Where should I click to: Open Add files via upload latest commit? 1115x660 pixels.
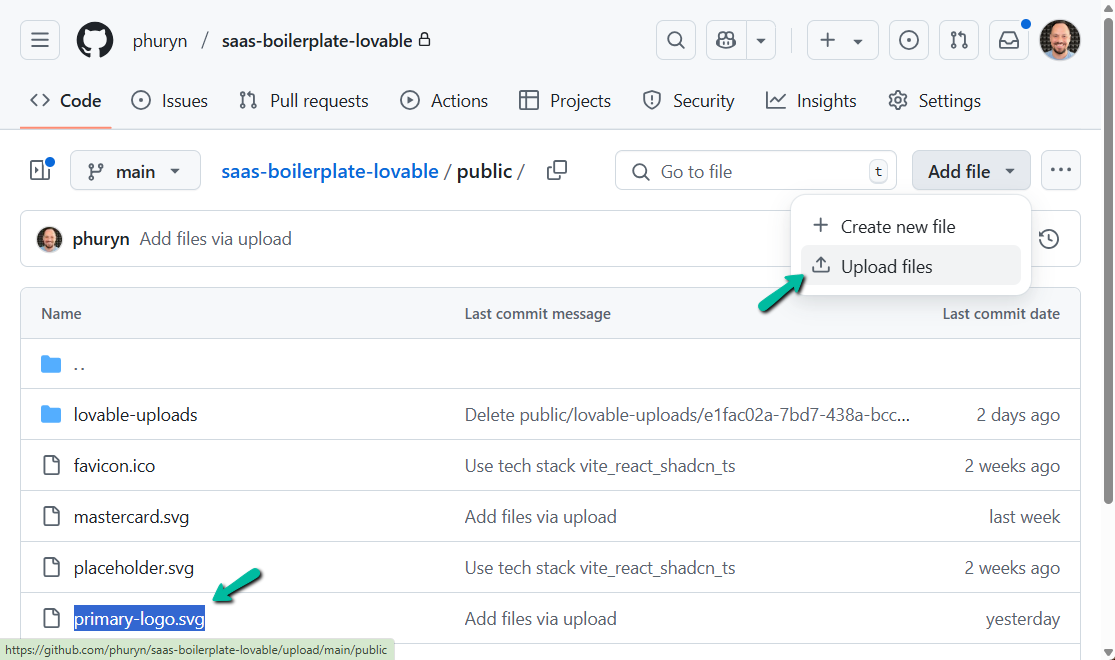pyautogui.click(x=215, y=239)
